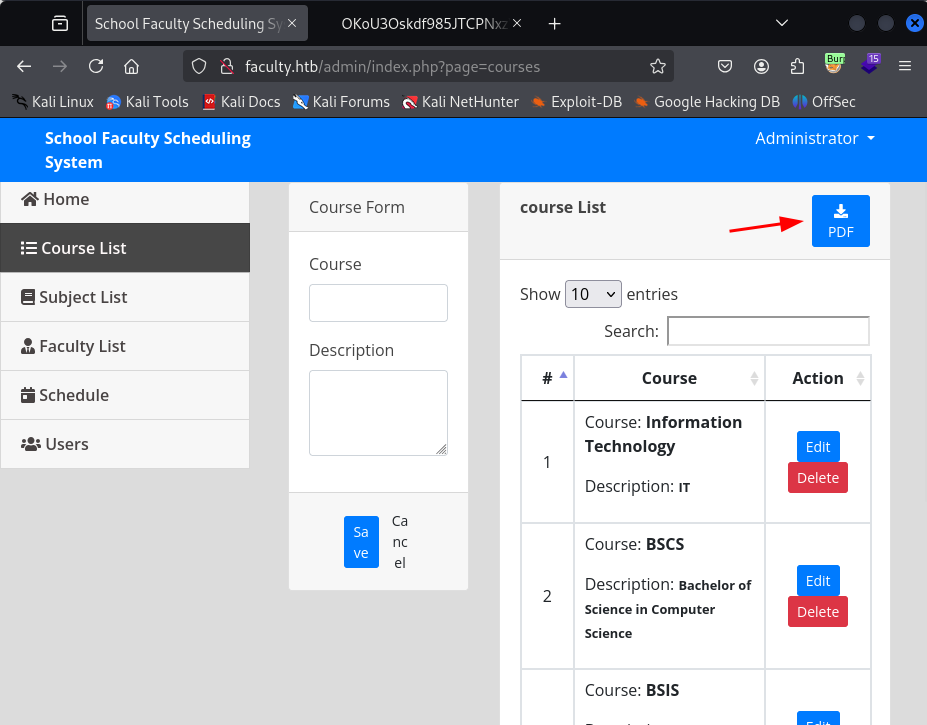Click the Cancel button in Course Form
The width and height of the screenshot is (927, 725).
(400, 542)
